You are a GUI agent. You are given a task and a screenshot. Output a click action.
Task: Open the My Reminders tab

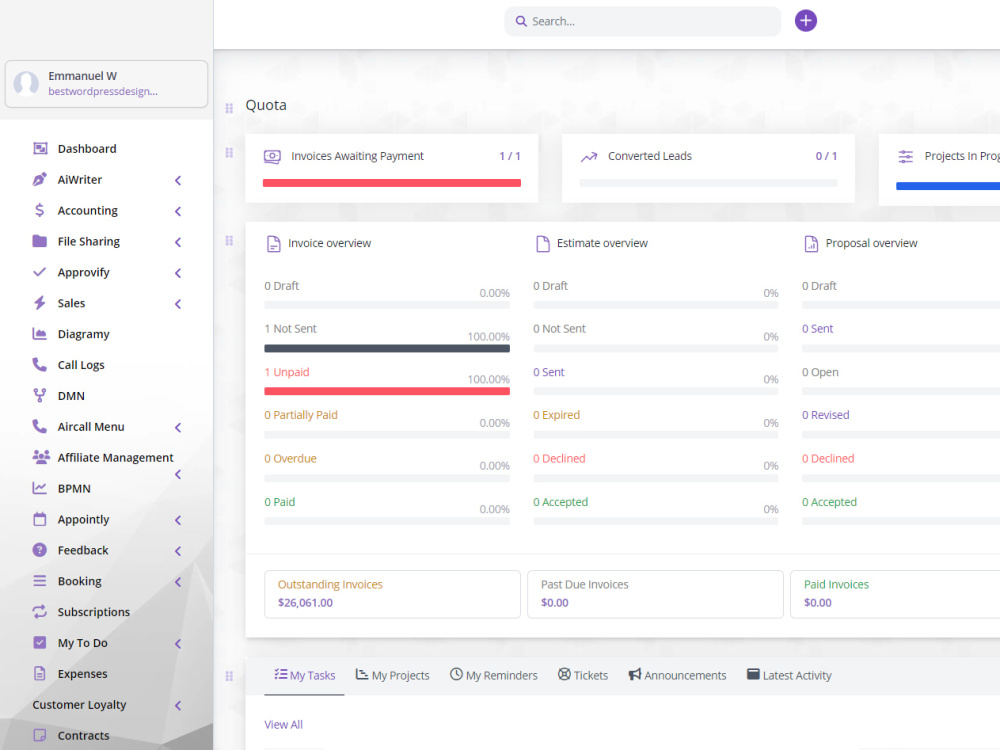(494, 675)
